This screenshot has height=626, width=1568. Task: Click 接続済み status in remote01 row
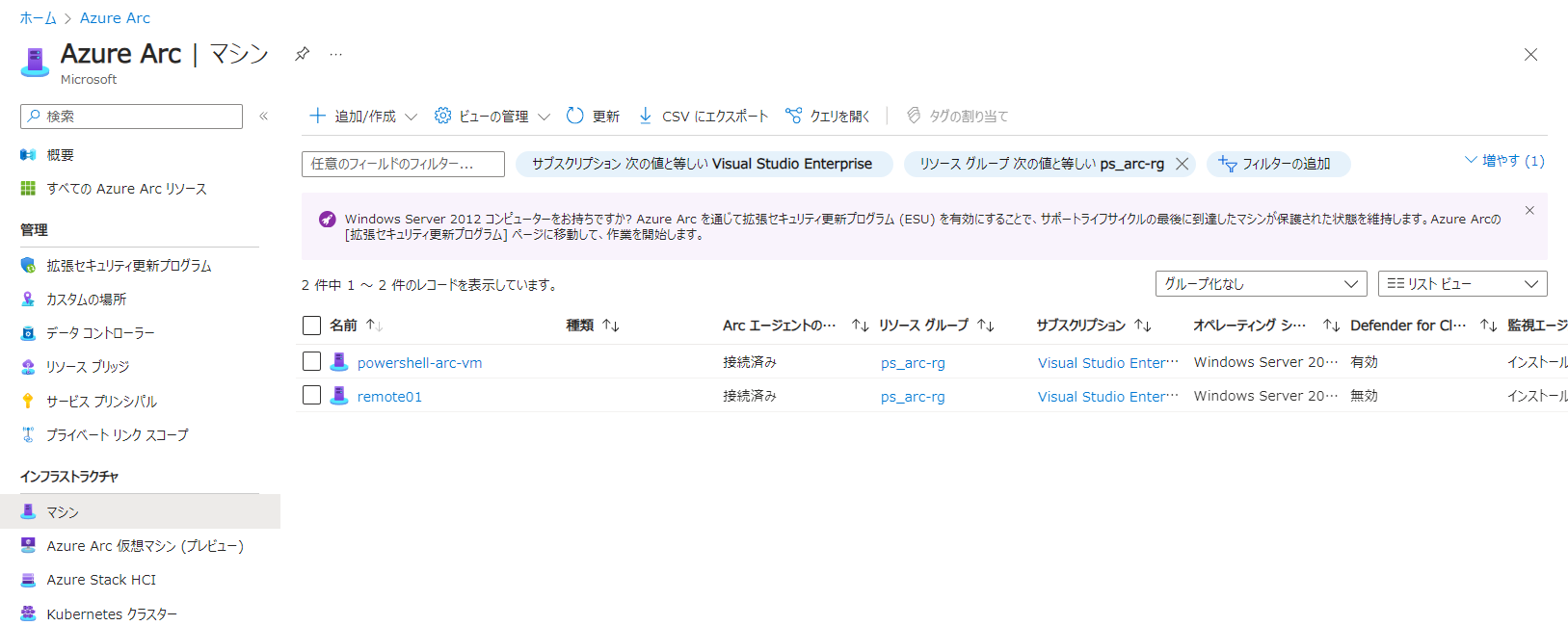[750, 396]
